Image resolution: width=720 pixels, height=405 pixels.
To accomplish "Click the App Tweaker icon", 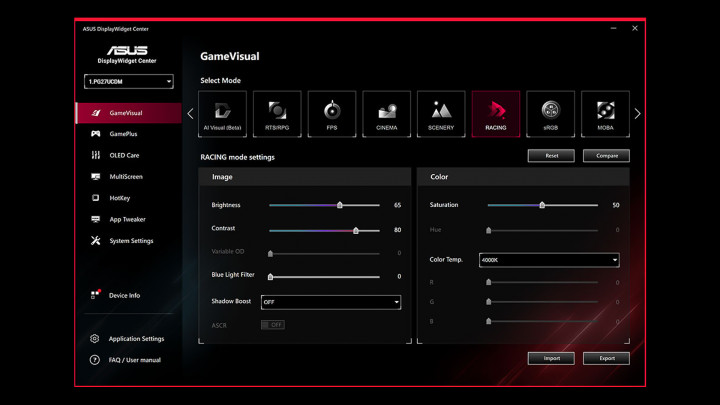I will pyautogui.click(x=96, y=219).
